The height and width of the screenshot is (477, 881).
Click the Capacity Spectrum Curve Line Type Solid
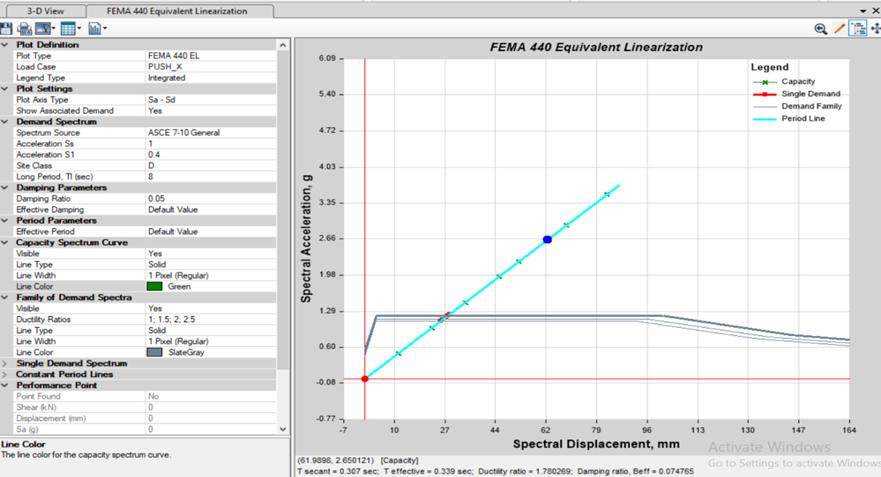pyautogui.click(x=211, y=265)
